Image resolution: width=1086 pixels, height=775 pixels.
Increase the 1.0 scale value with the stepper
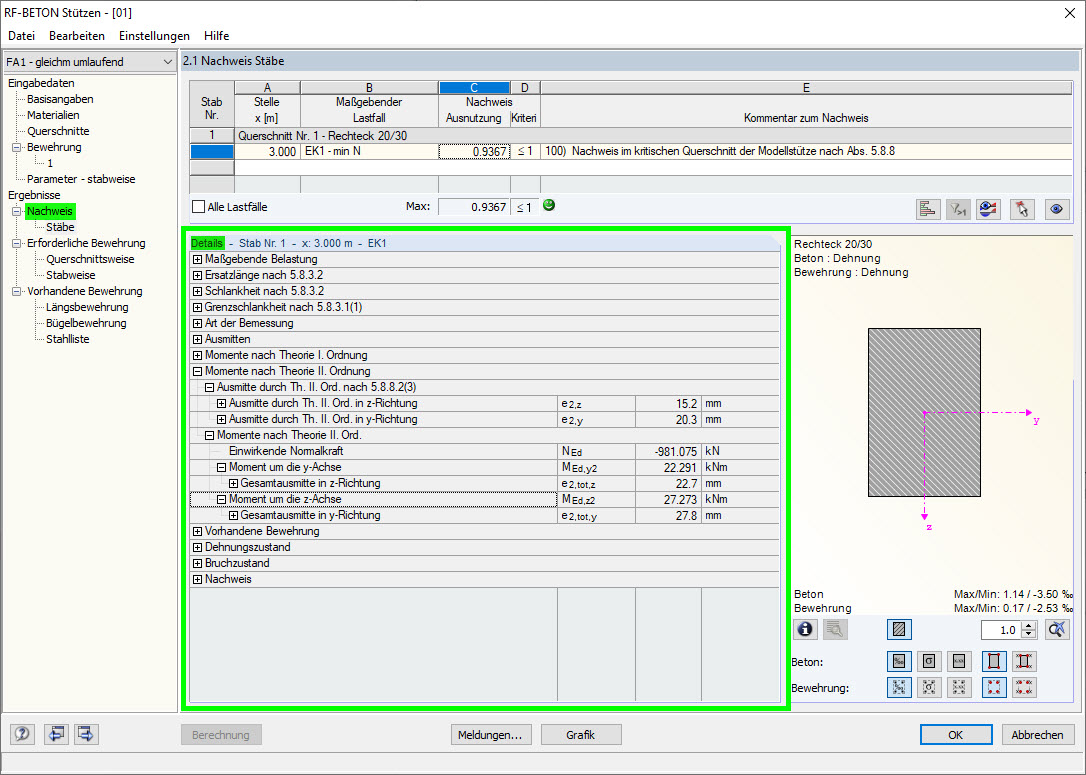[x=1028, y=624]
